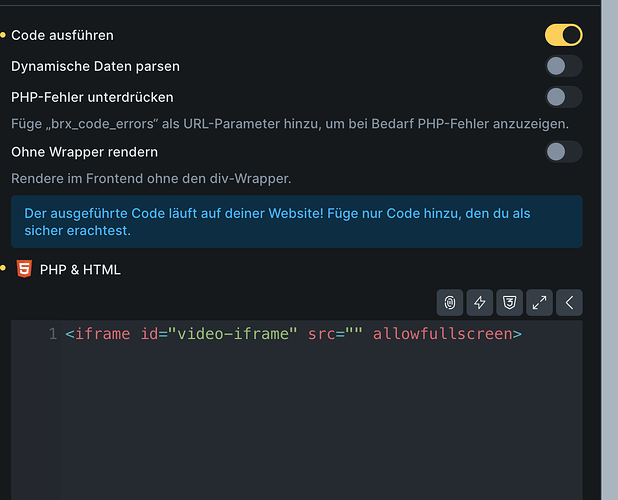Click the Dynamische Daten parsen label
618x500 pixels.
click(95, 66)
